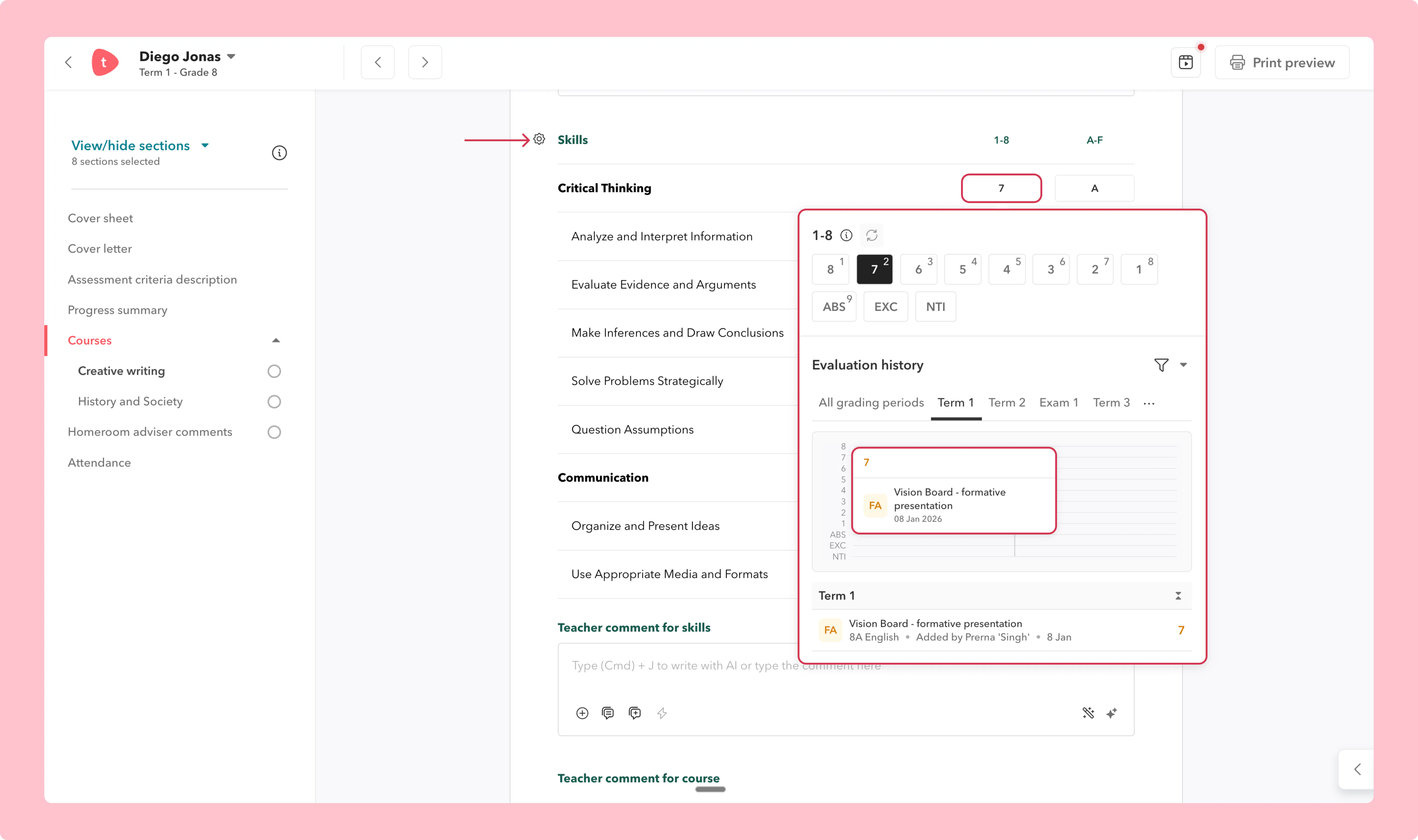Image resolution: width=1418 pixels, height=840 pixels.
Task: Open the Skills settings gear icon
Action: click(539, 139)
